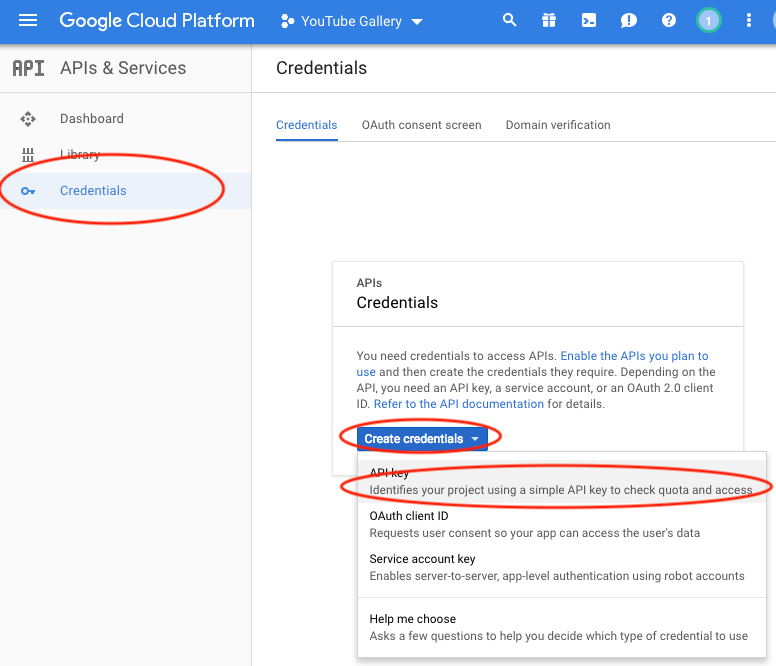Screen dimensions: 776x666
Task: Click the search magnifier icon
Action: [510, 21]
